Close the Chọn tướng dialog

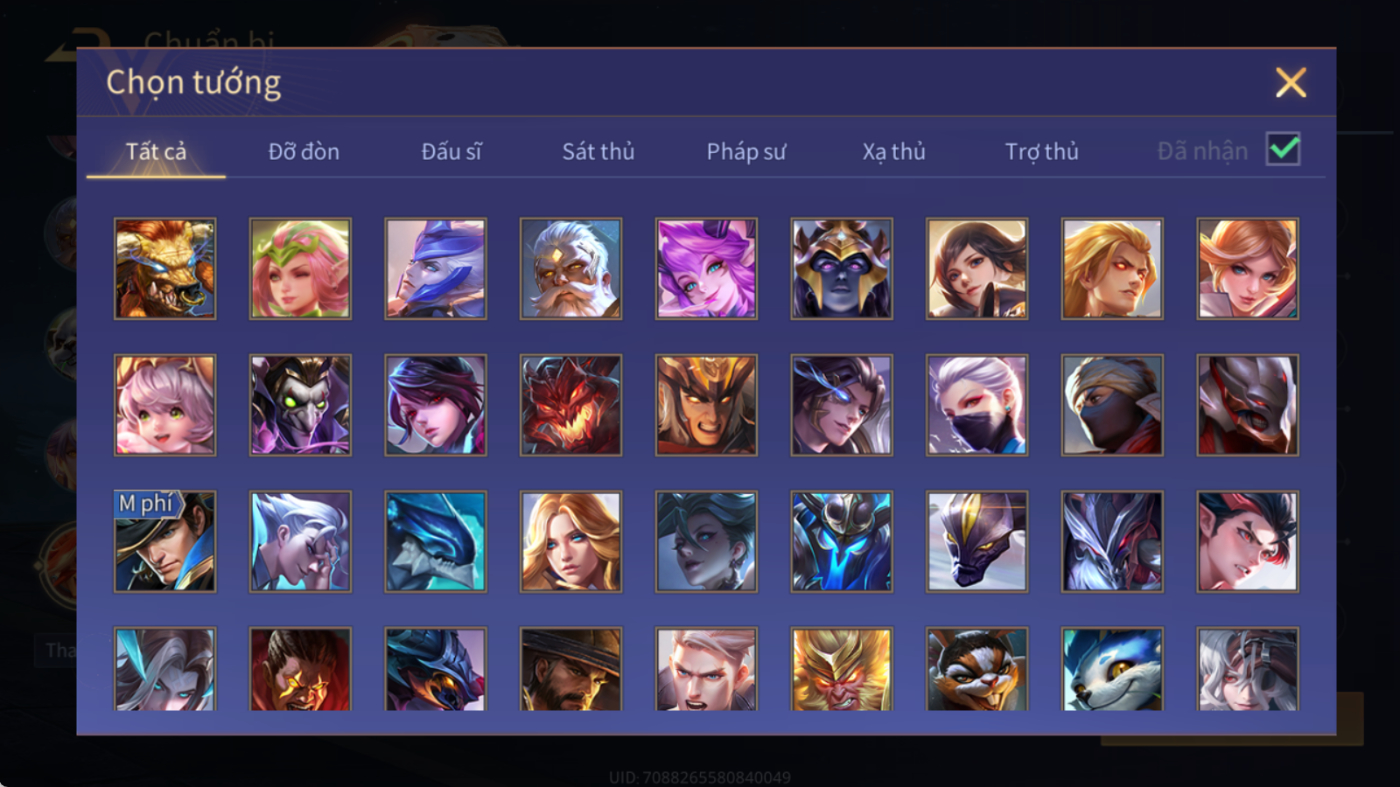[1291, 82]
